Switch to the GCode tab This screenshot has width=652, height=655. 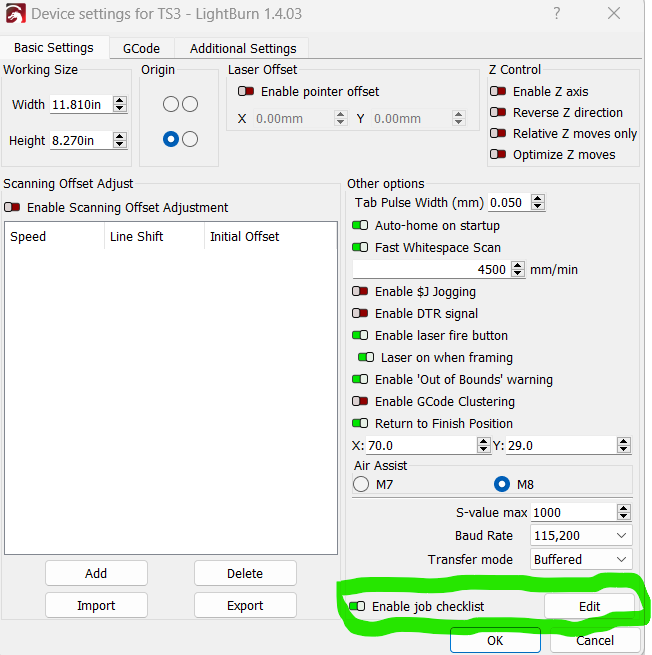pos(141,48)
